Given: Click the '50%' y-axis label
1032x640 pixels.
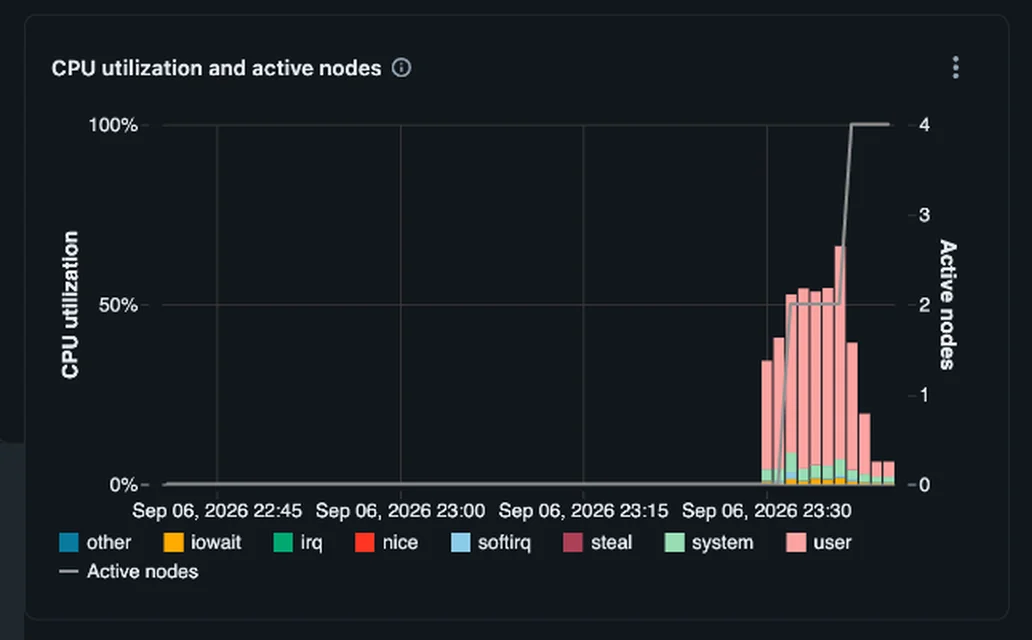Looking at the screenshot, I should (118, 306).
